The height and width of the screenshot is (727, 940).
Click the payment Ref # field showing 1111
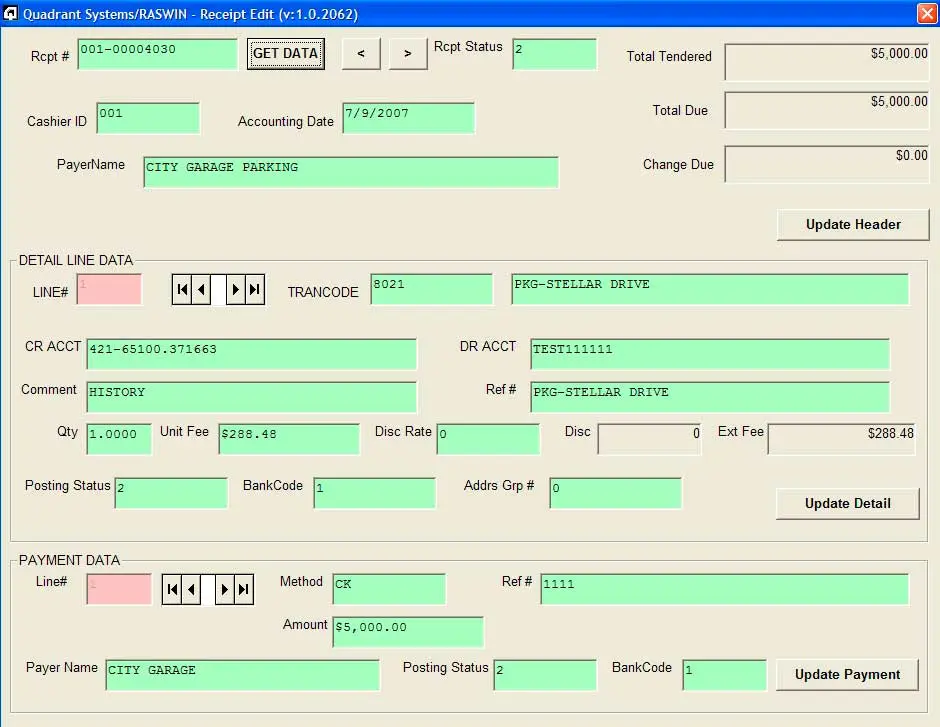(724, 589)
